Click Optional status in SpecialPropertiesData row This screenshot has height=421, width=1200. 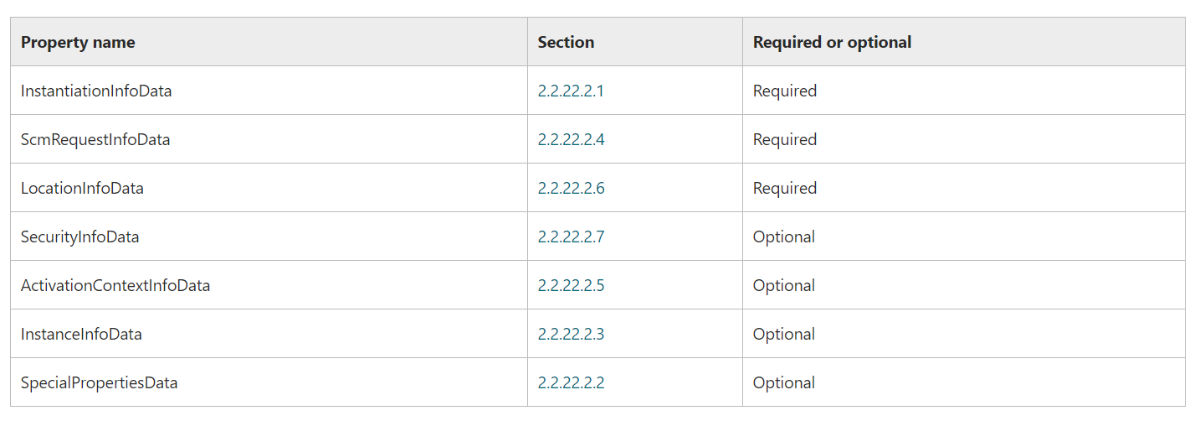pyautogui.click(x=784, y=382)
